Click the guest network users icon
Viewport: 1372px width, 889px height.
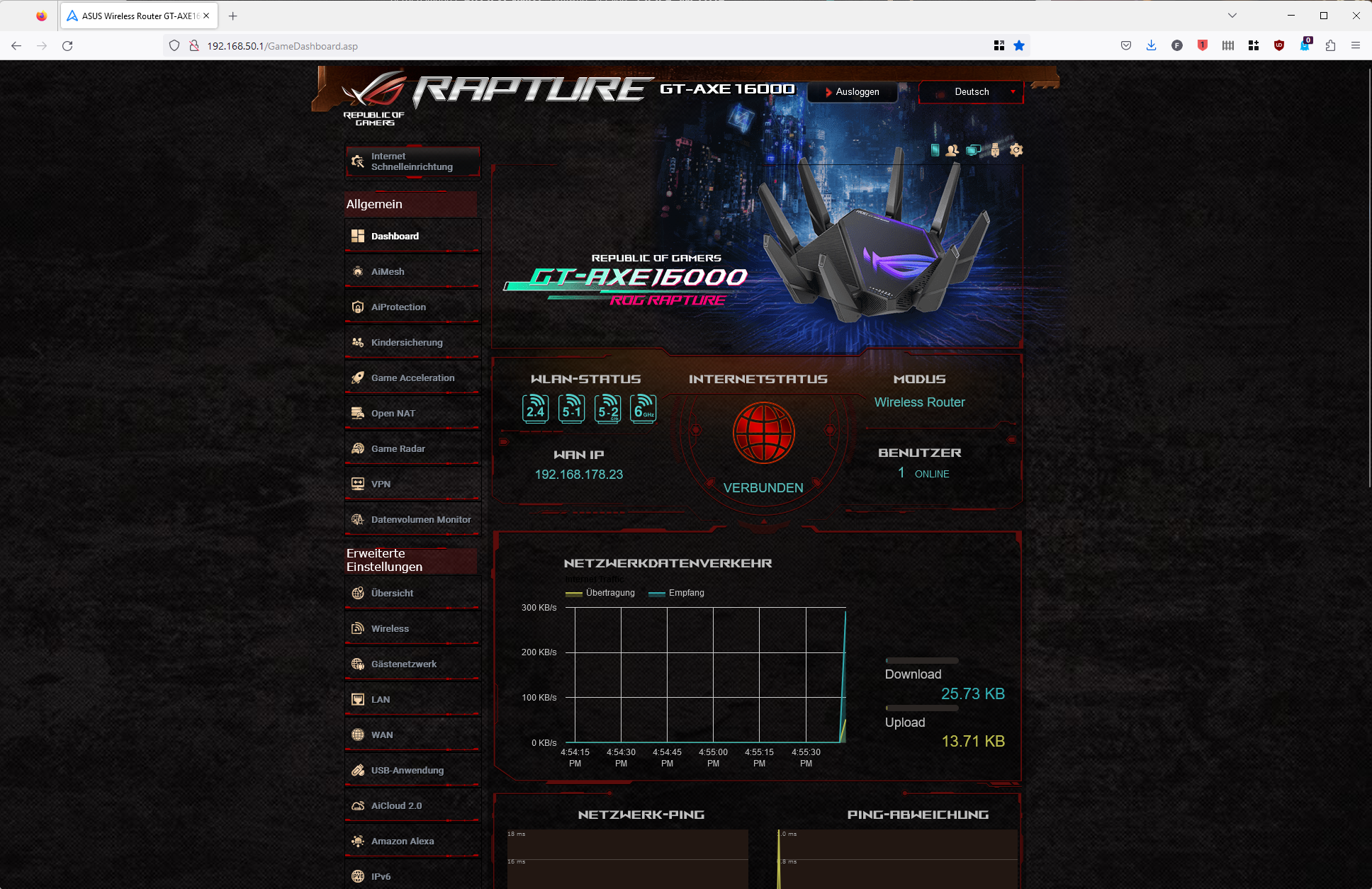pos(952,150)
